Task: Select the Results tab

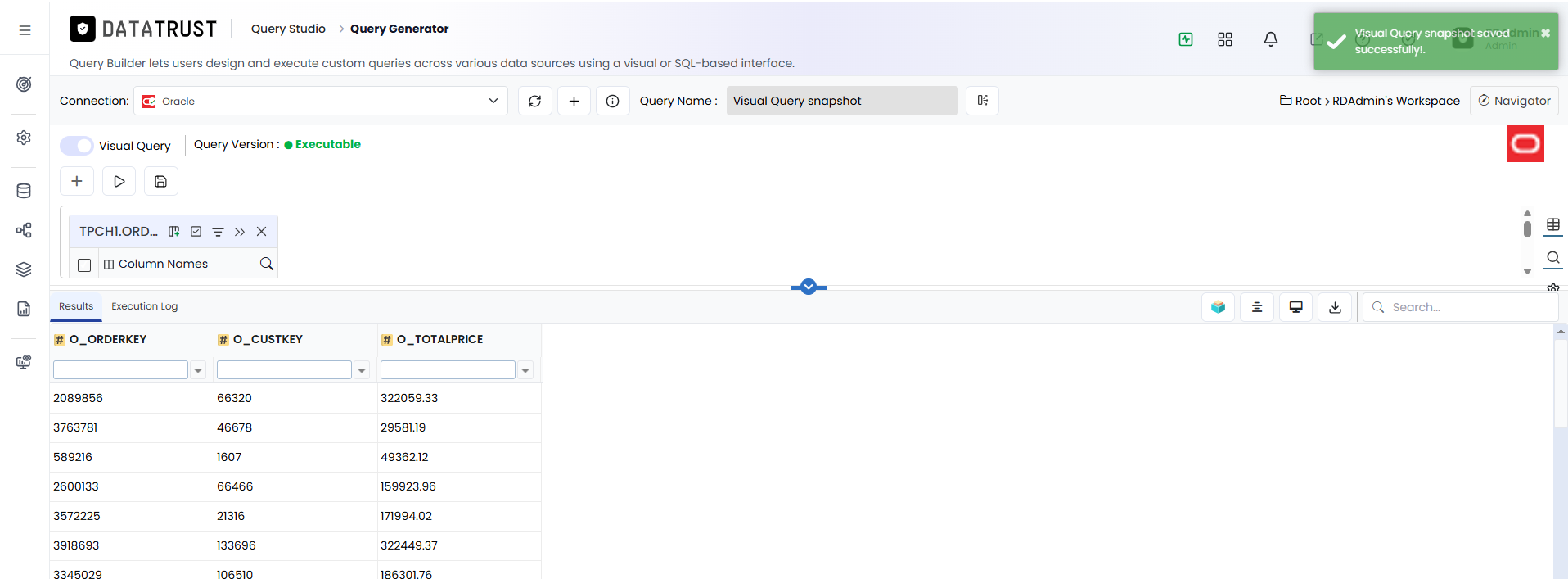Action: point(76,306)
